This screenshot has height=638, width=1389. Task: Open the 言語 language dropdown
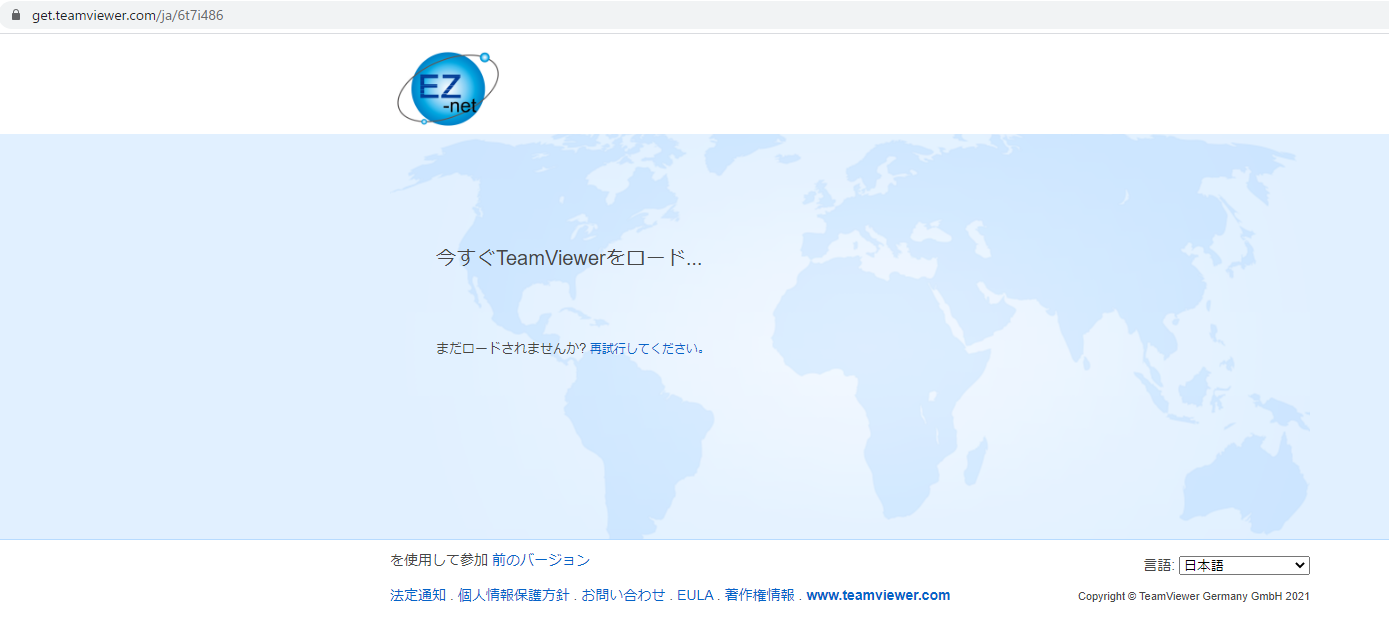1244,565
